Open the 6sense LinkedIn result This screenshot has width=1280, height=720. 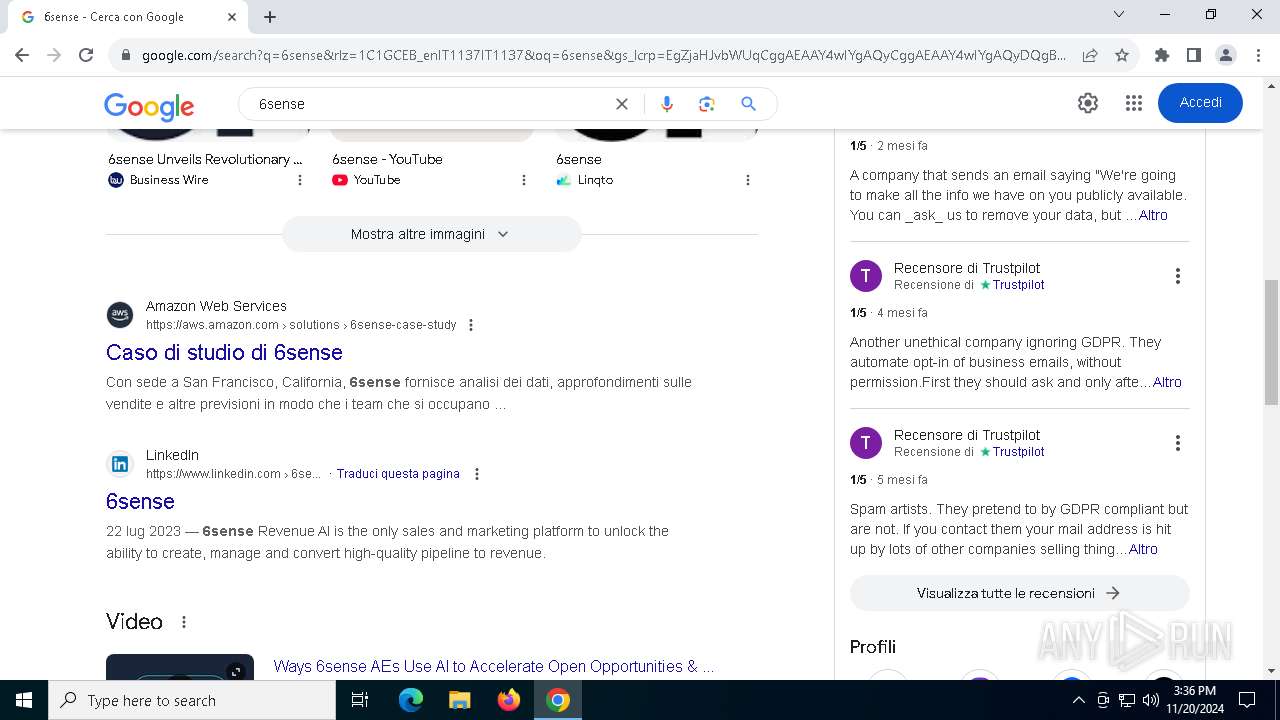click(140, 502)
